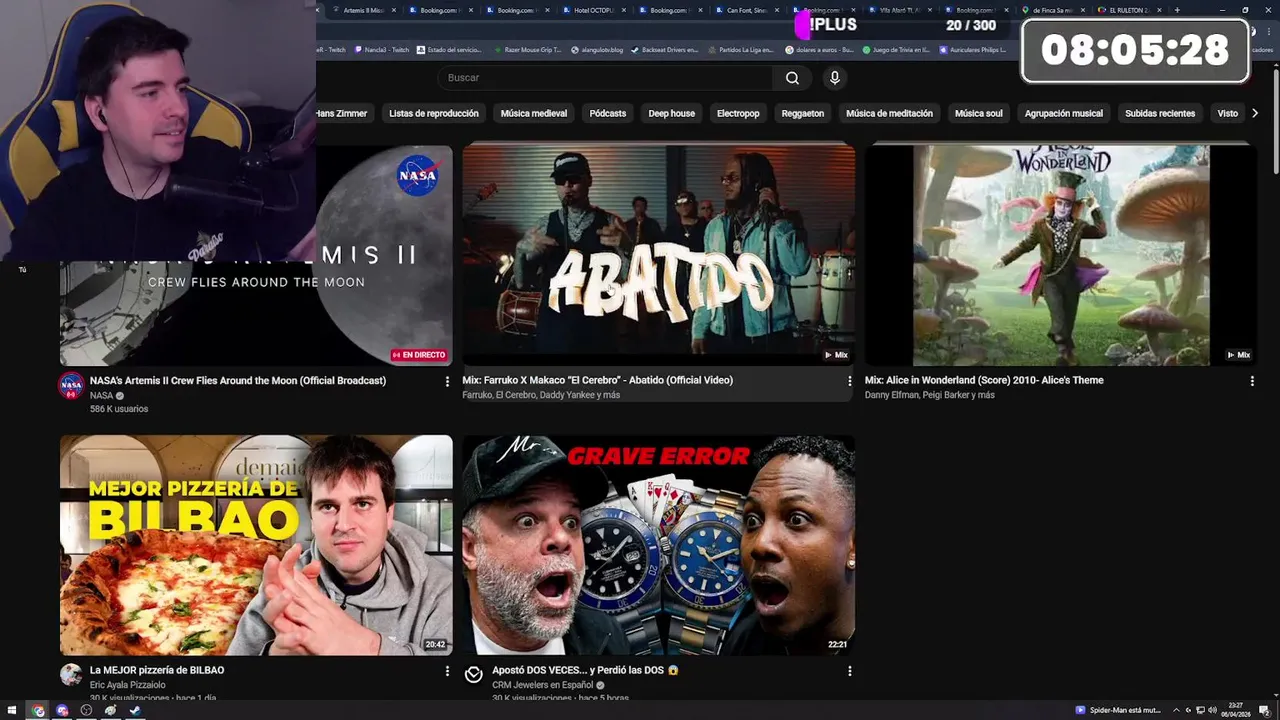
Task: Activate voice search microphone icon
Action: [x=835, y=78]
